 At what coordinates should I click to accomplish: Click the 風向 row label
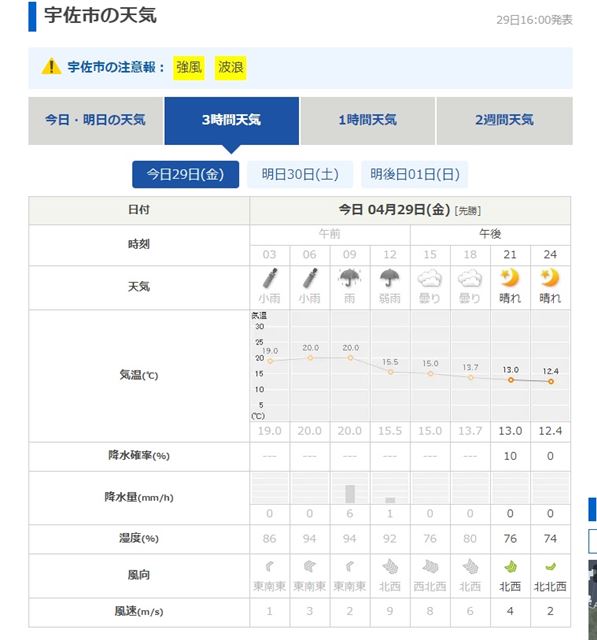(139, 576)
